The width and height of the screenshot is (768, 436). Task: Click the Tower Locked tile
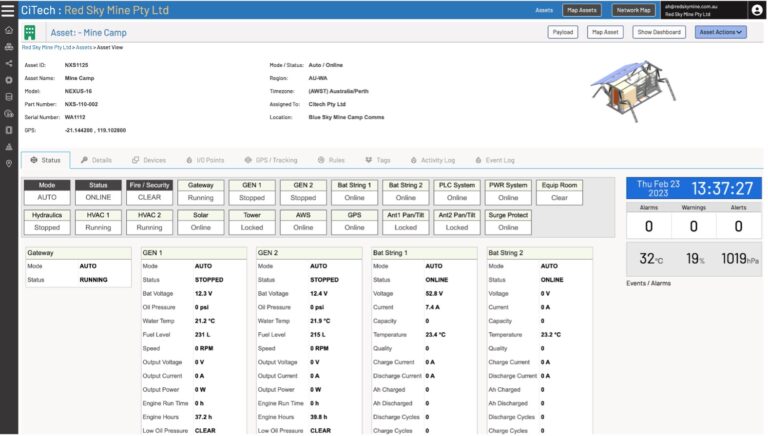252,221
